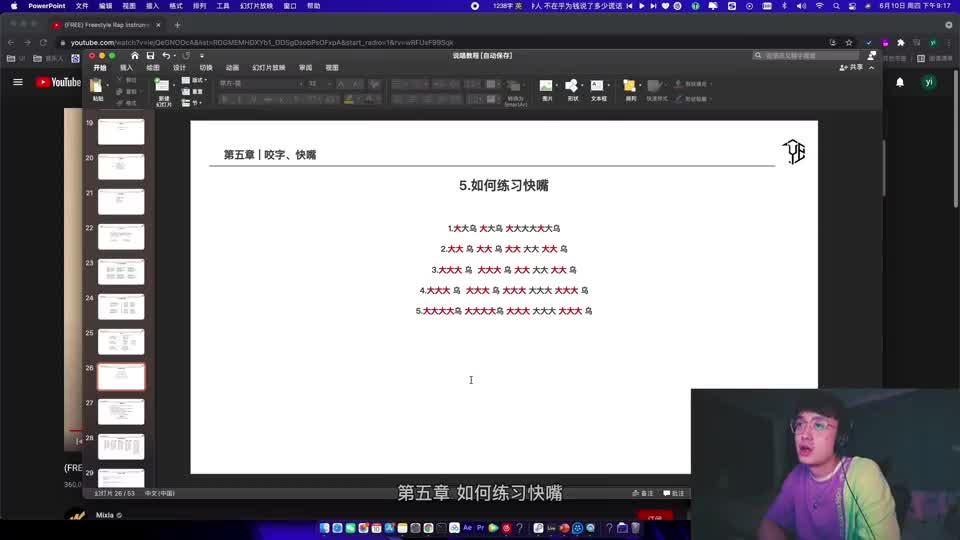The width and height of the screenshot is (960, 540).
Task: Expand the Section dropdown in ribbon
Action: pyautogui.click(x=191, y=102)
